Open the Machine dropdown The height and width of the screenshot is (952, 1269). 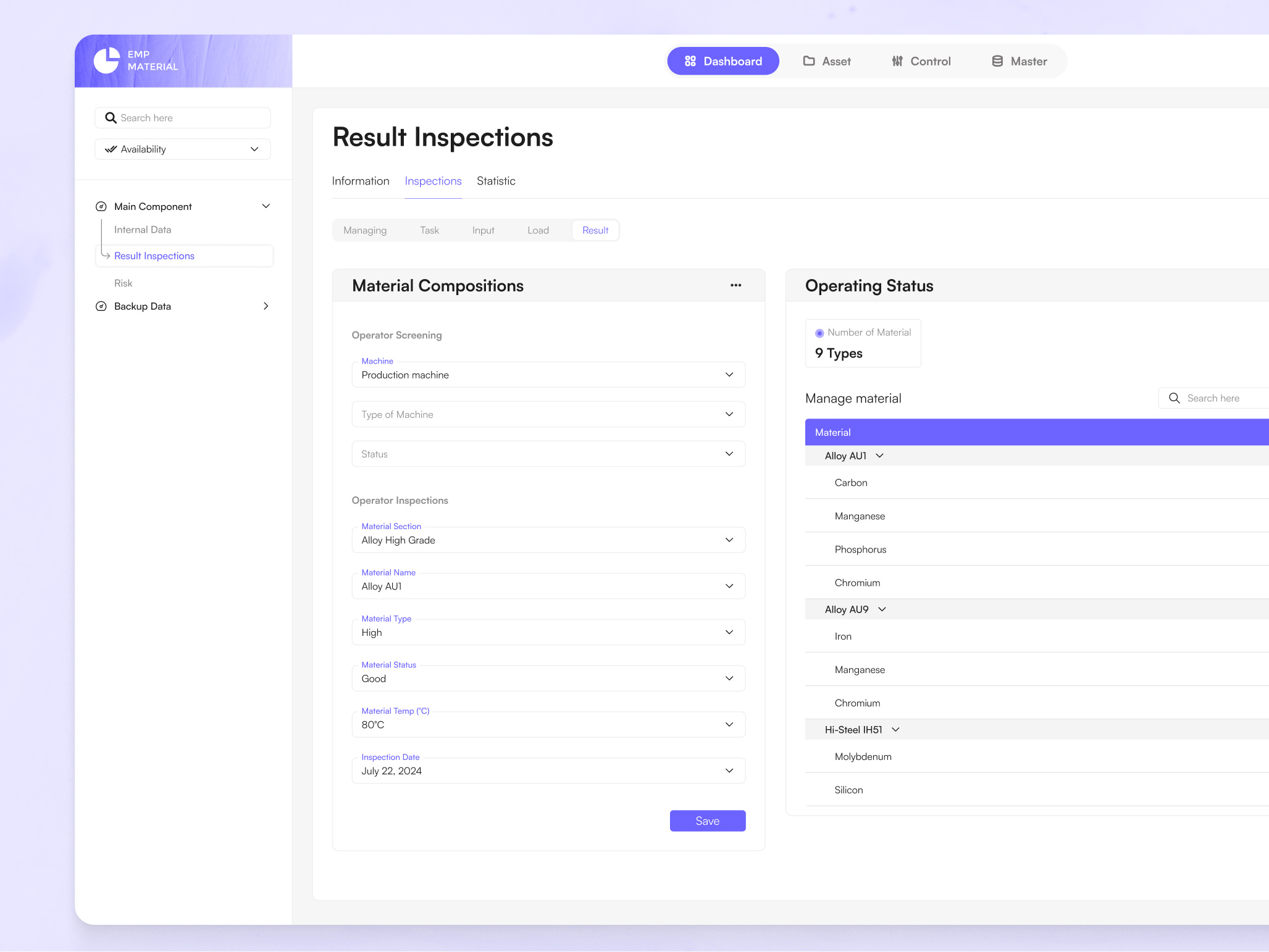tap(548, 375)
